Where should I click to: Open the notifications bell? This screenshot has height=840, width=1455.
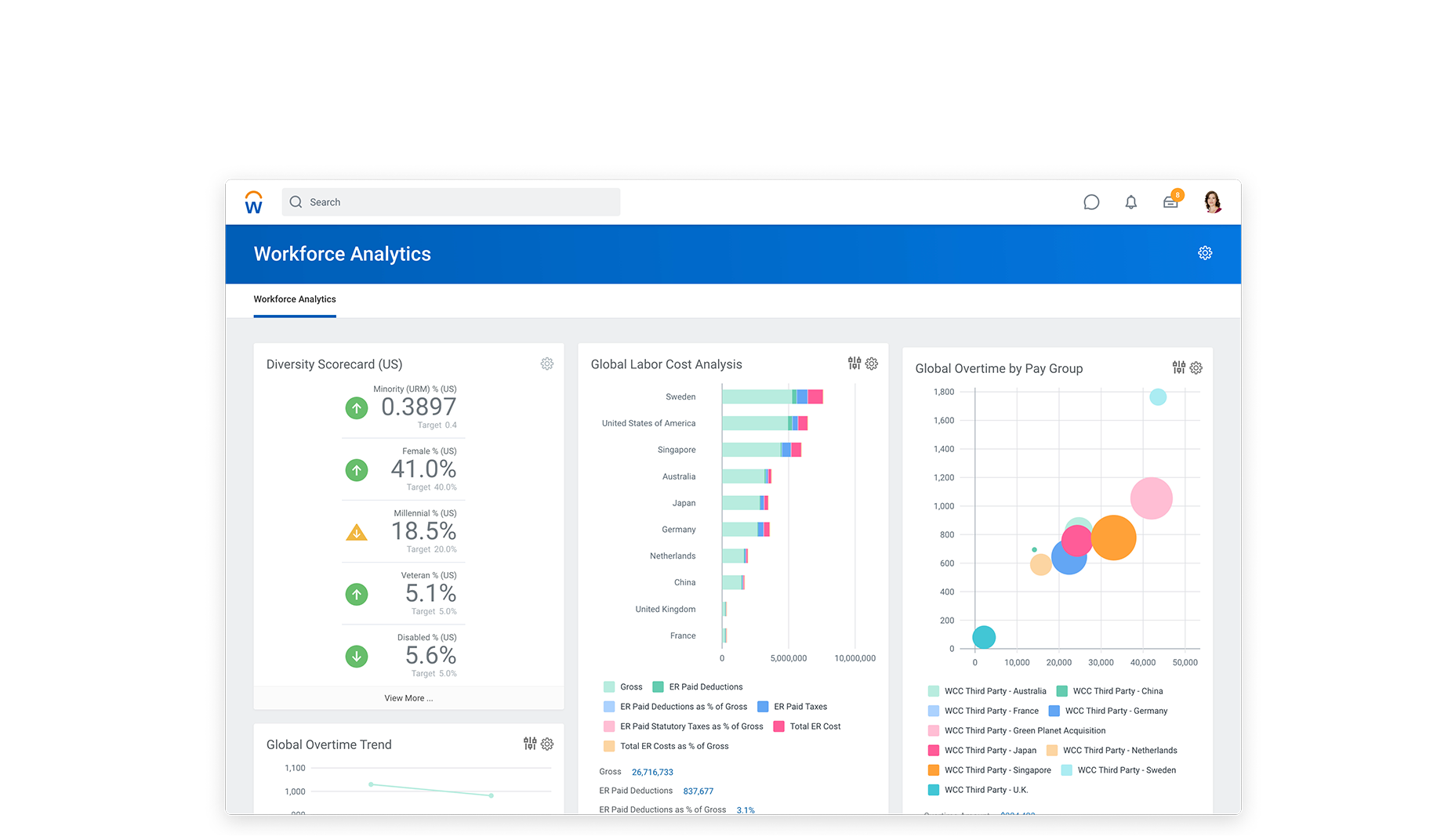[1130, 201]
